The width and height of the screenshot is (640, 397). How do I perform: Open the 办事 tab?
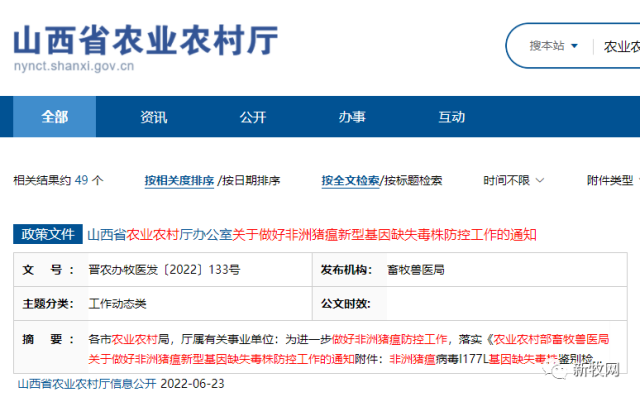pyautogui.click(x=352, y=117)
